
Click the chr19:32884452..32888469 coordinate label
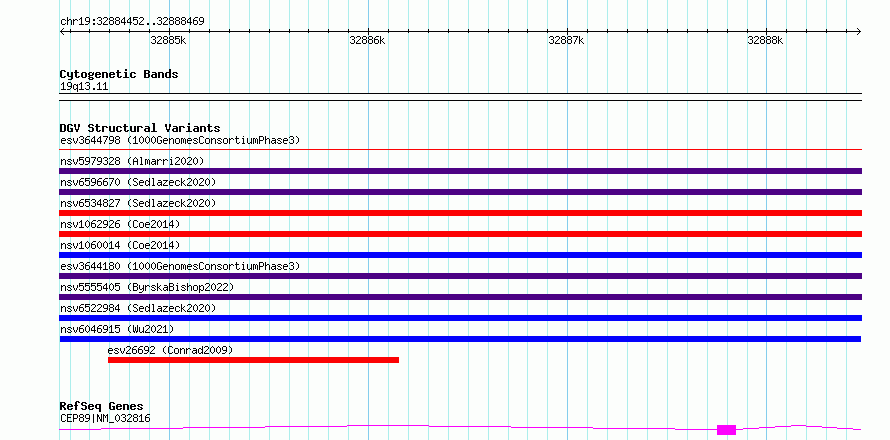pos(132,22)
